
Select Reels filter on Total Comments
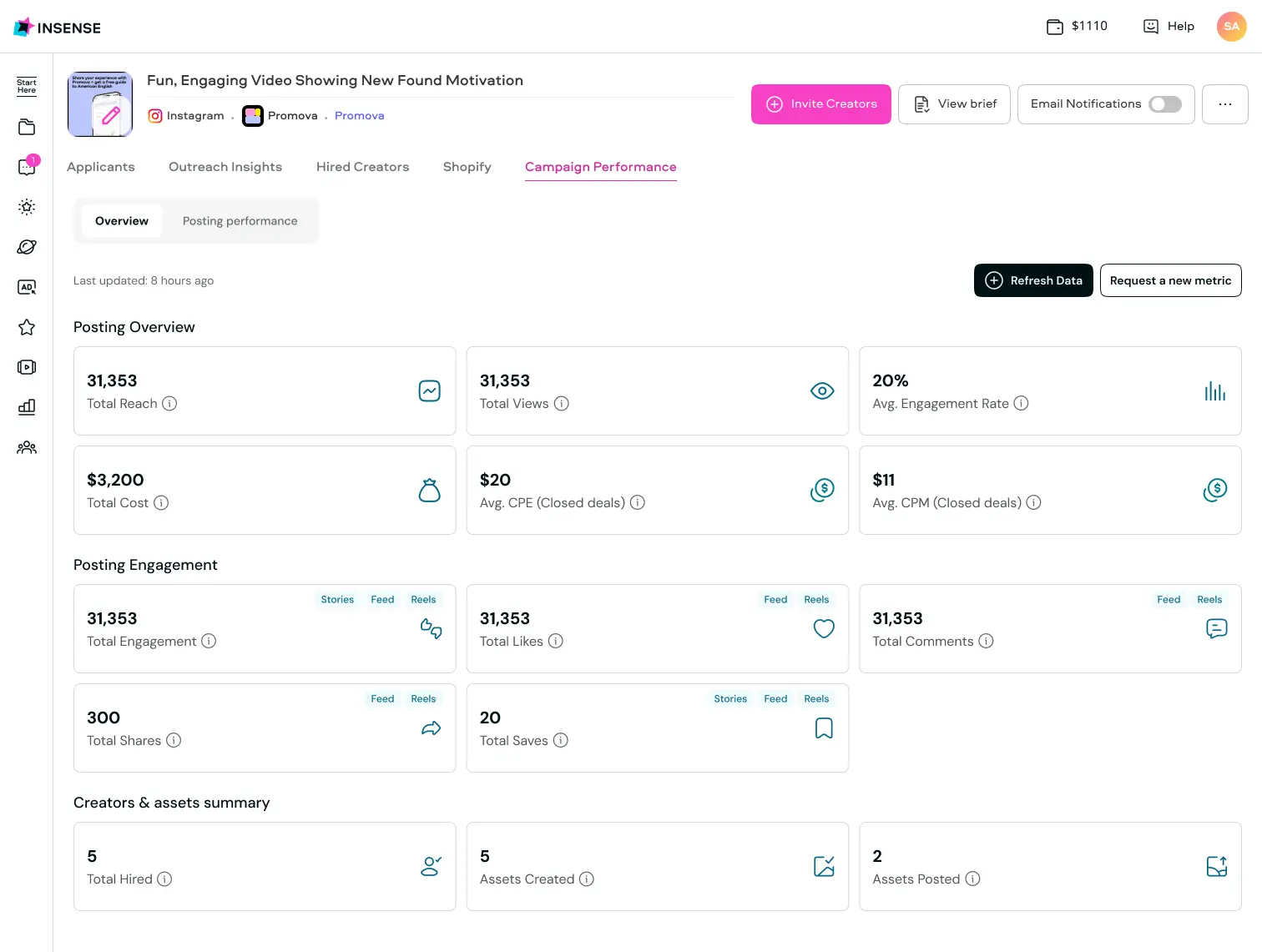click(1209, 600)
